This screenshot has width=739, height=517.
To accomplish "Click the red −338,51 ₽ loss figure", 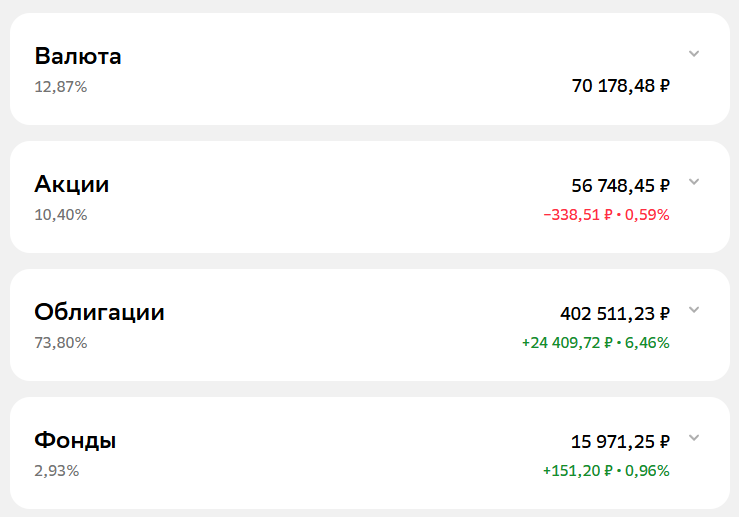I will pyautogui.click(x=578, y=215).
